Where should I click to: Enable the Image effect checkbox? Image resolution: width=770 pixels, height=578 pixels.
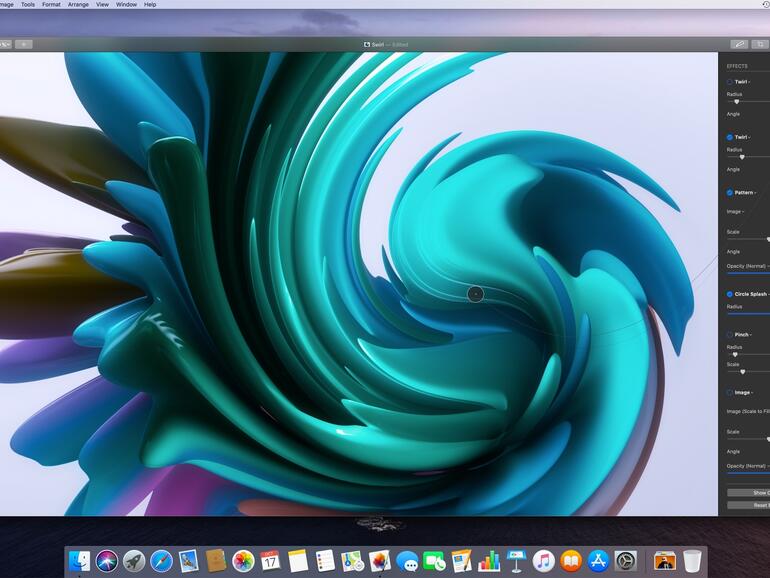pyautogui.click(x=729, y=393)
